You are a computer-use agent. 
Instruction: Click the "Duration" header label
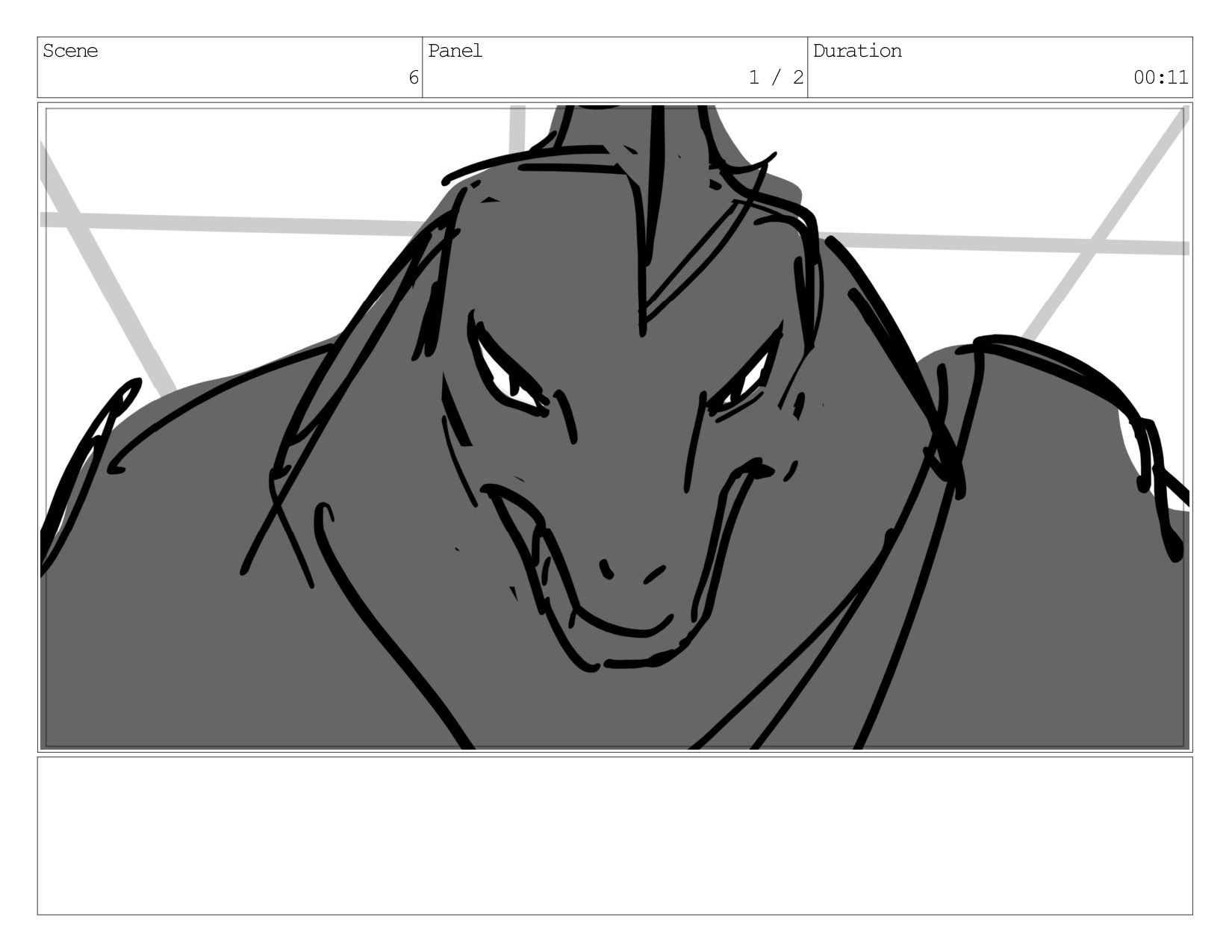[x=857, y=51]
